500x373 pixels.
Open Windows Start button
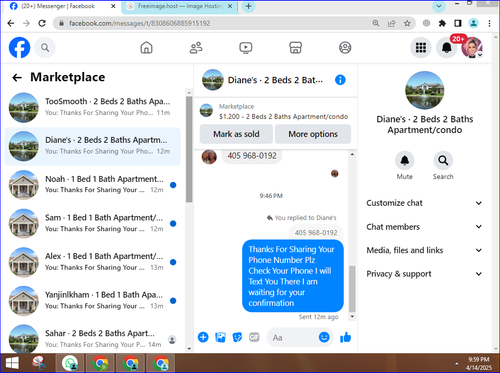tap(12, 363)
